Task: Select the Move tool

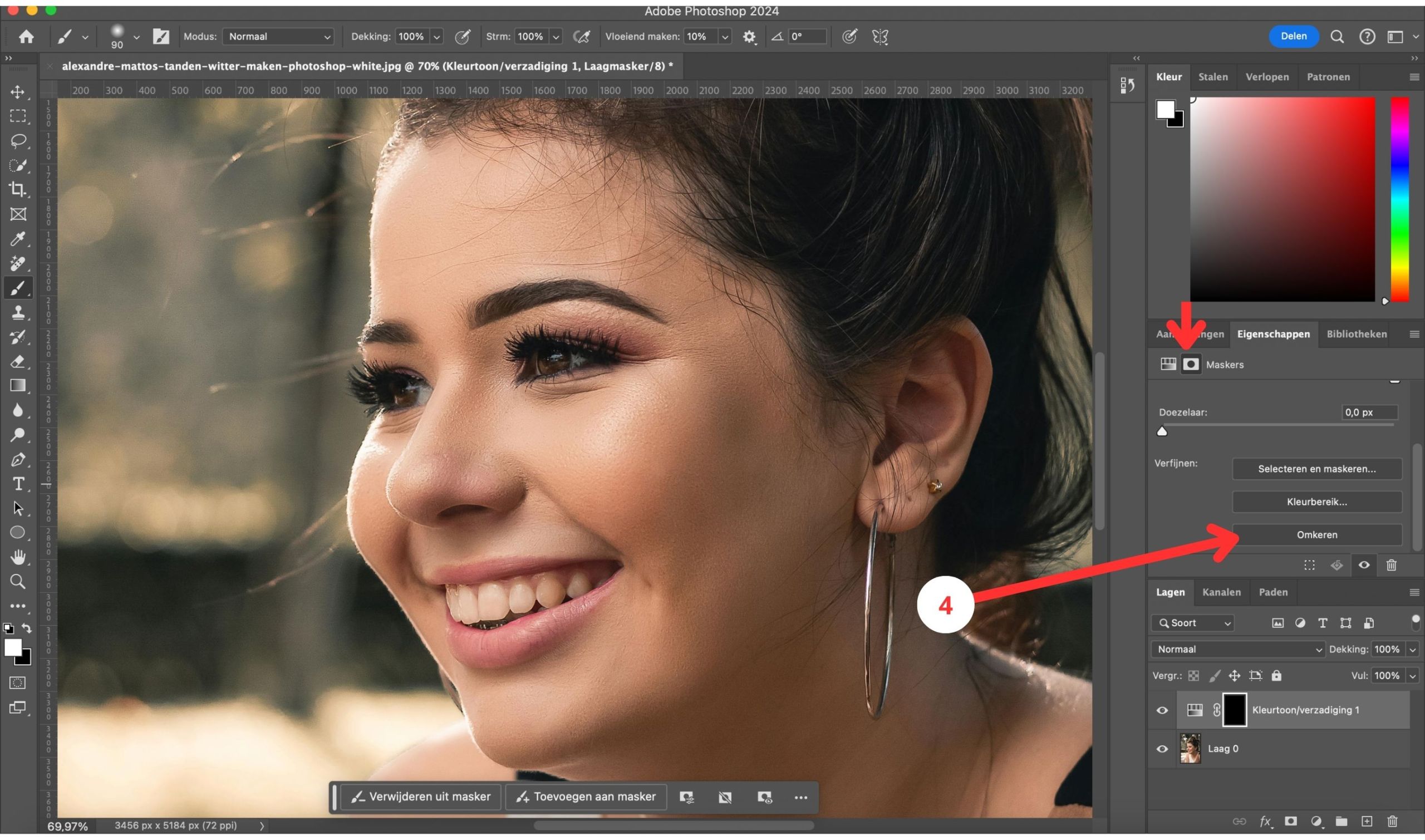Action: [18, 92]
